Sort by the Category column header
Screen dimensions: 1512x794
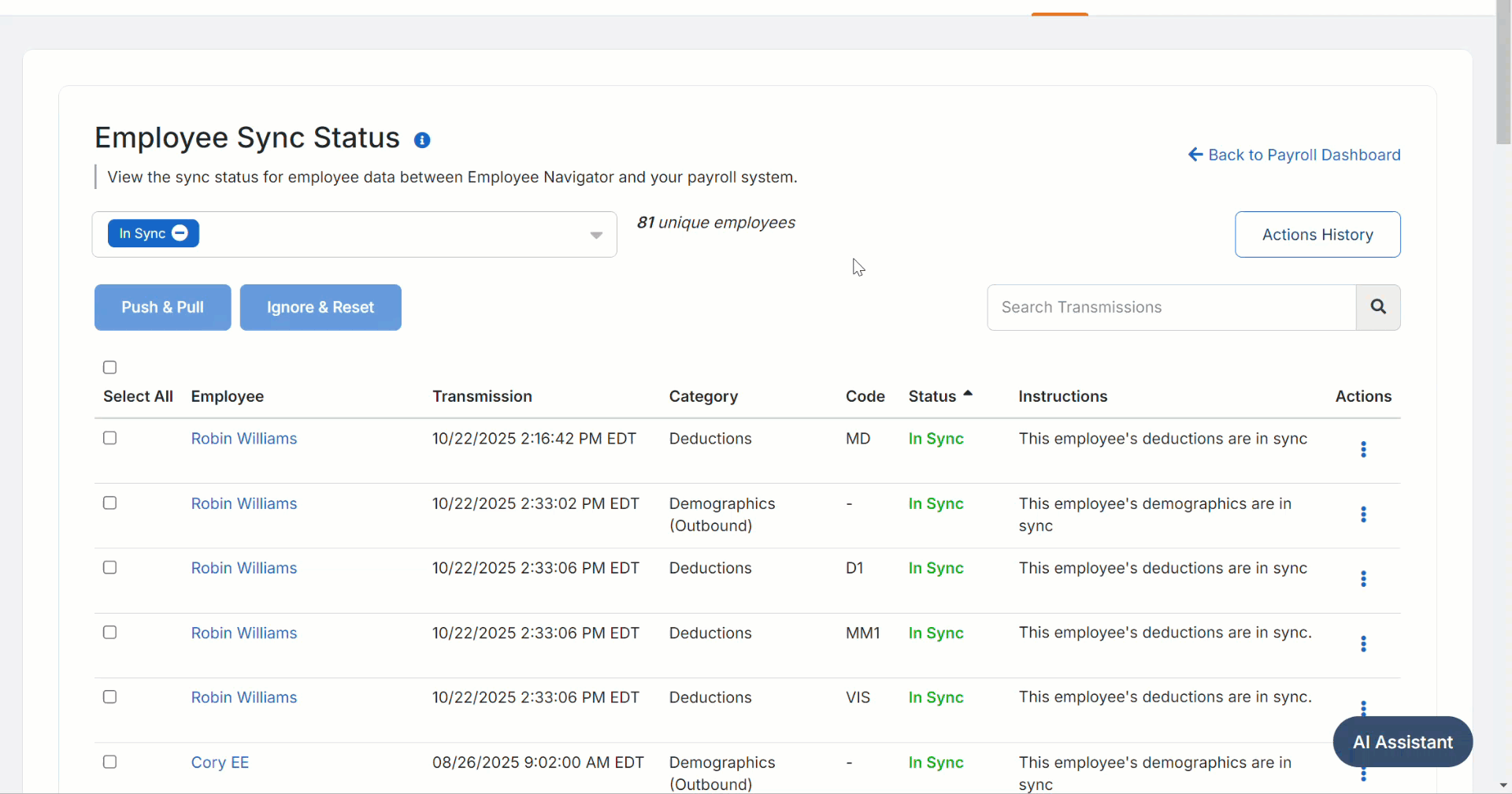[x=703, y=396]
